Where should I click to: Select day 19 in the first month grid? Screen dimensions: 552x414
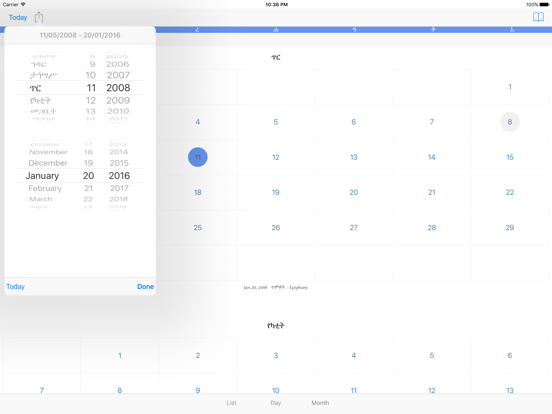tap(276, 192)
